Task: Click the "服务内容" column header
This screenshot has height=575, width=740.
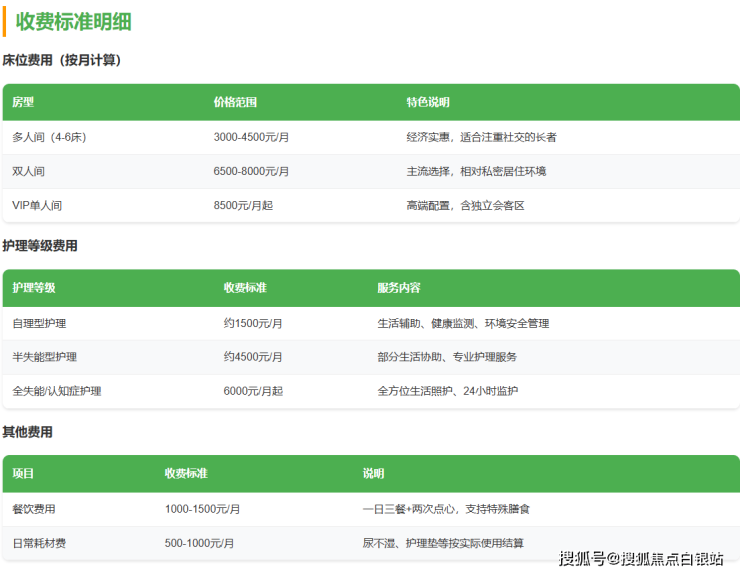Action: [398, 288]
